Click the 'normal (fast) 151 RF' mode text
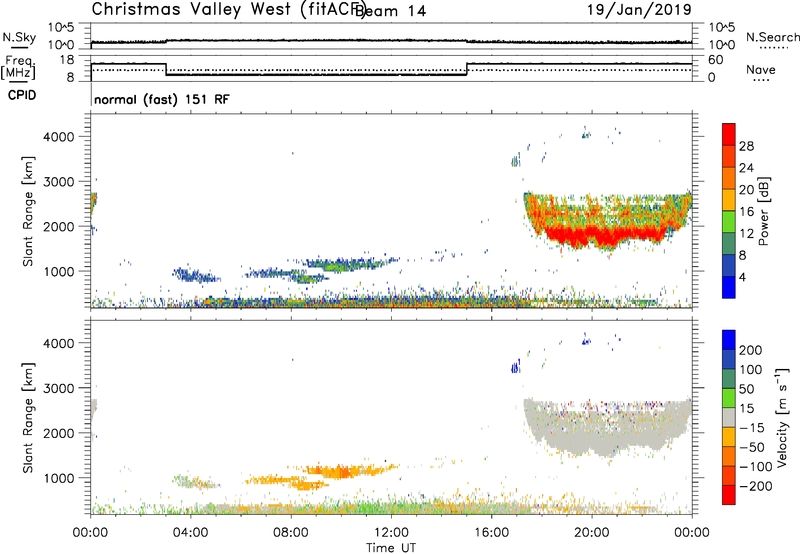This screenshot has width=800, height=554. click(x=162, y=99)
